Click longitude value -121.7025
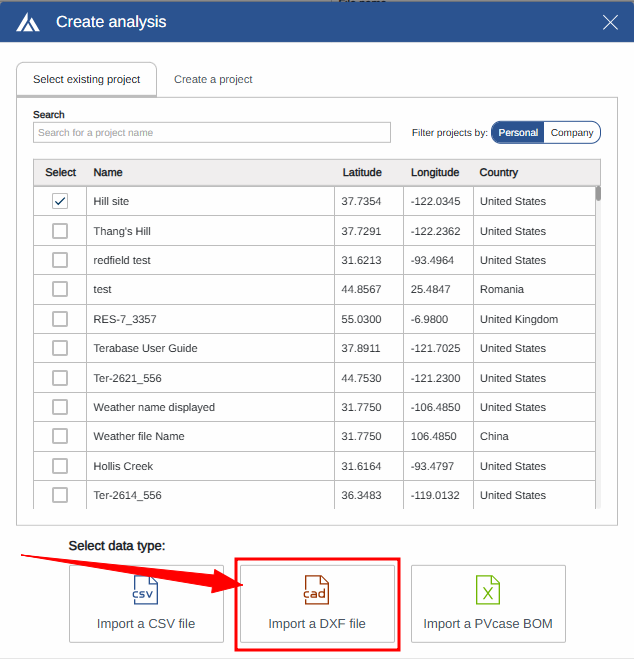 [435, 348]
